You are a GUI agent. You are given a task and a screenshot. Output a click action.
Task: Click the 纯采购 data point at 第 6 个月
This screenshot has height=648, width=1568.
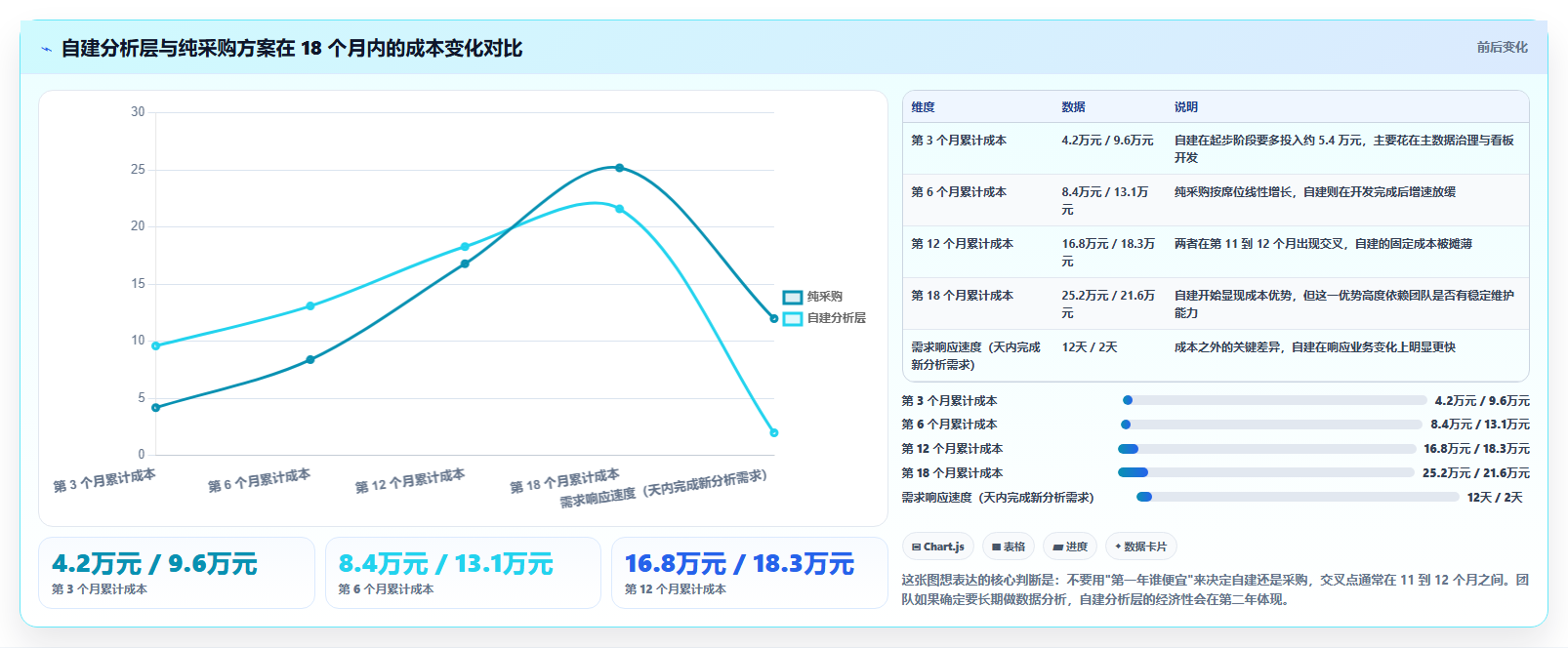click(x=310, y=360)
